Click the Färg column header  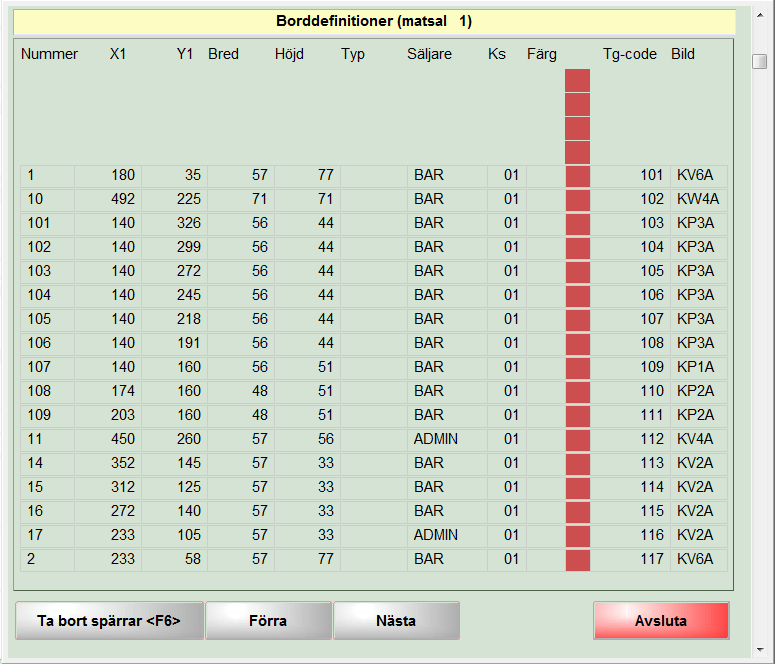[542, 54]
